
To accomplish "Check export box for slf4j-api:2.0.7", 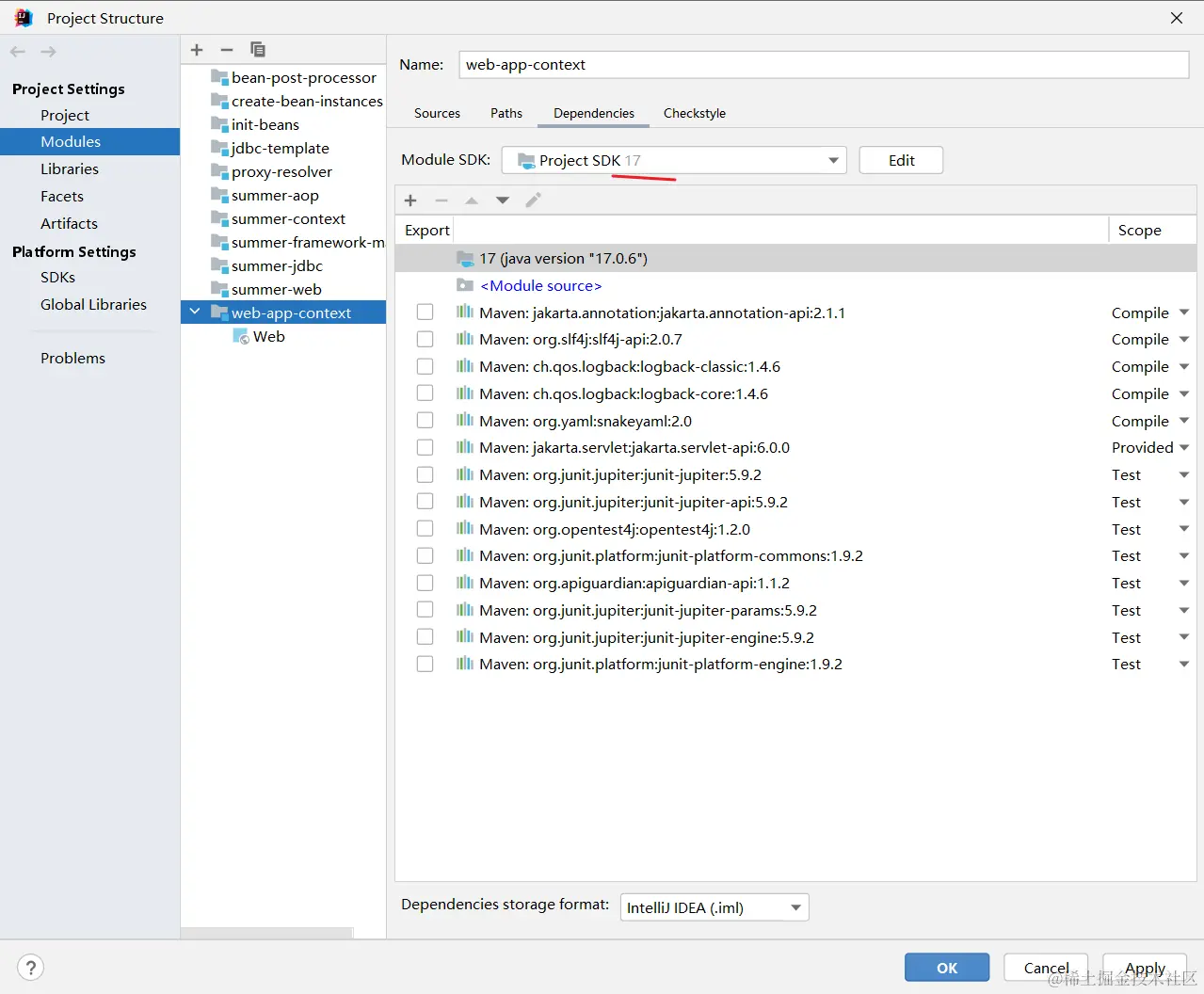I will pos(425,339).
